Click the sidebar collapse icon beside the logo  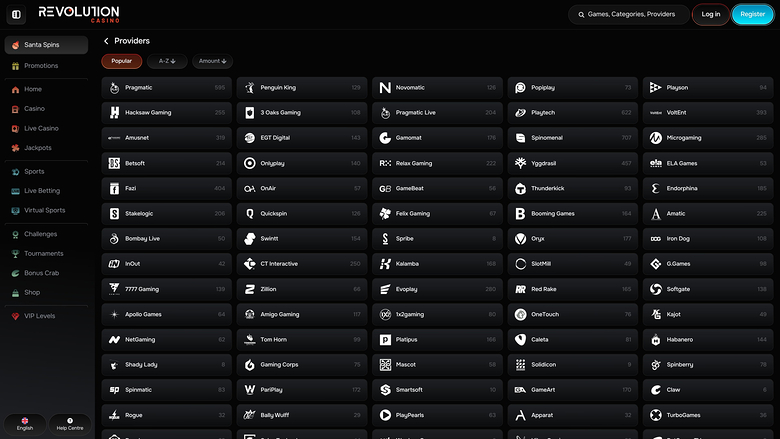click(x=17, y=14)
